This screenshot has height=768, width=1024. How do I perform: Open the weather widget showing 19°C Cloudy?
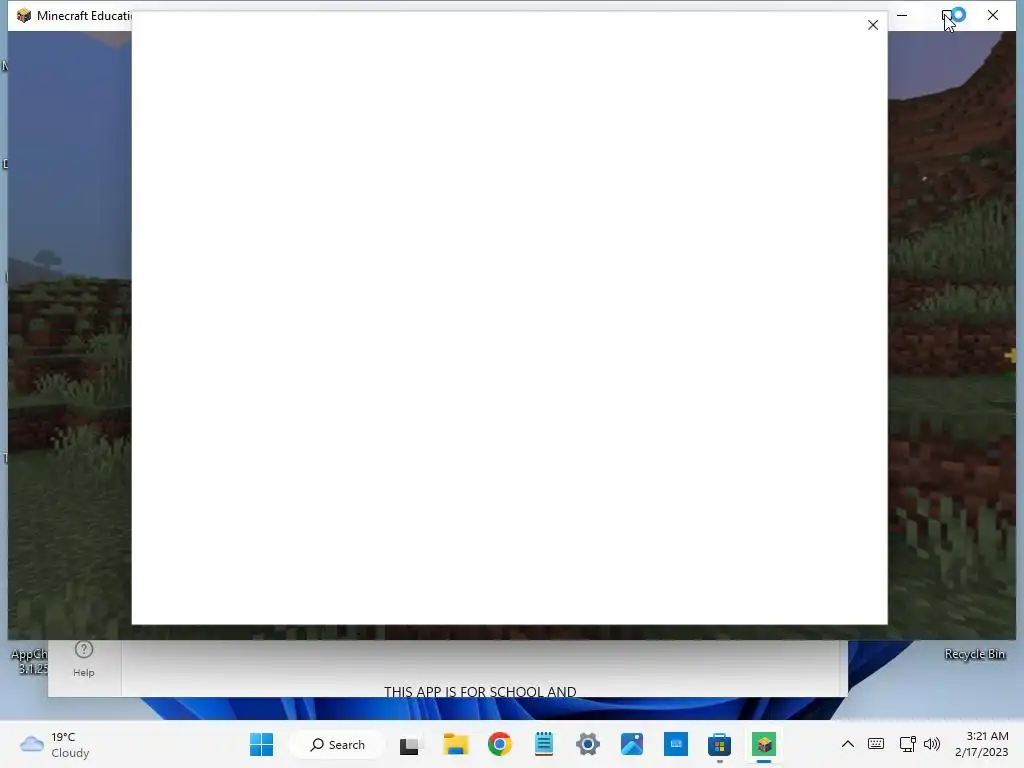(x=55, y=744)
